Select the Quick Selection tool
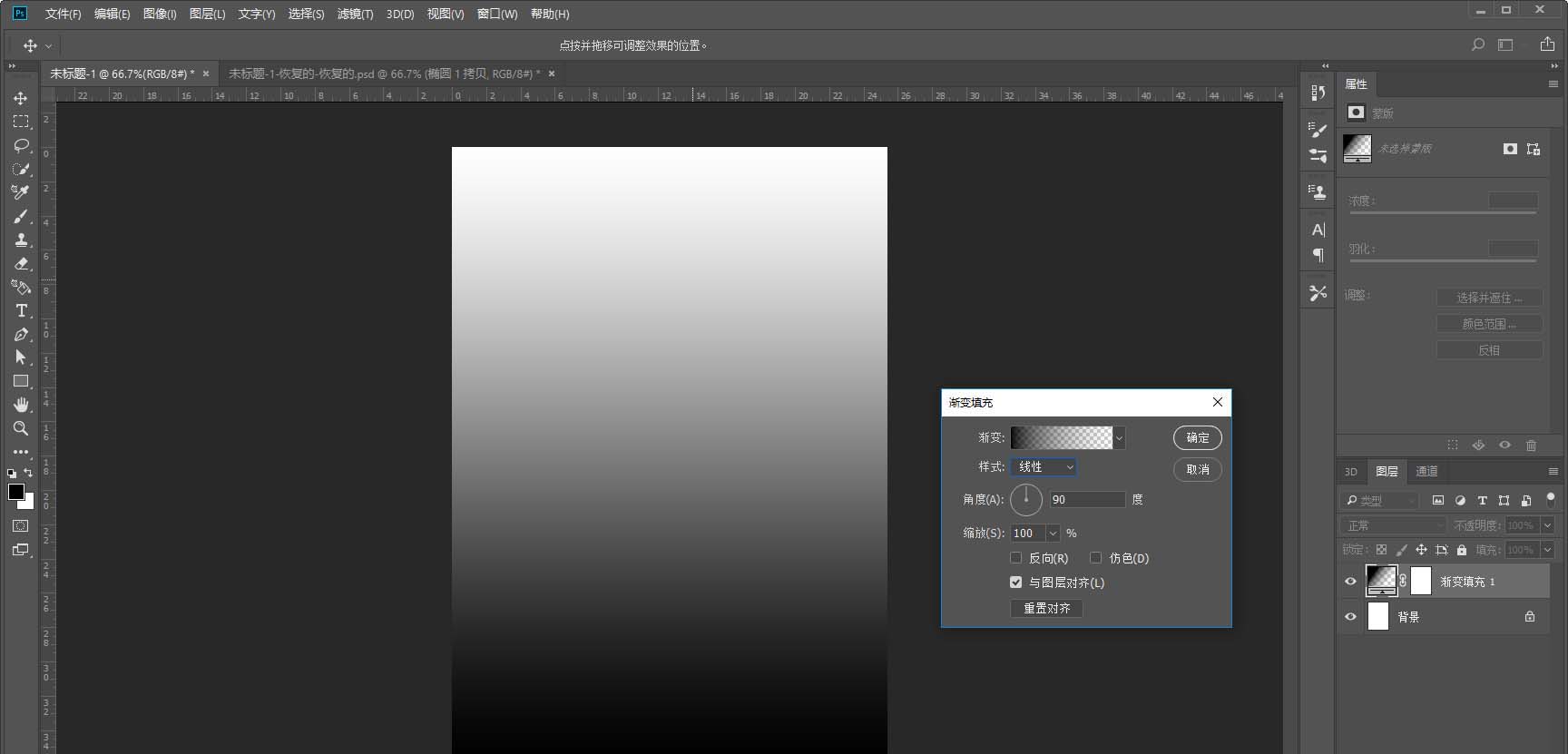1568x754 pixels. [21, 169]
